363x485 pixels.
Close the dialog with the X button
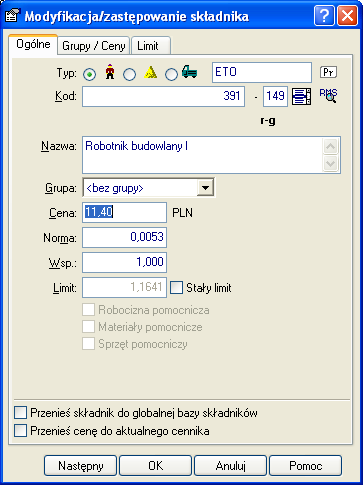(347, 16)
